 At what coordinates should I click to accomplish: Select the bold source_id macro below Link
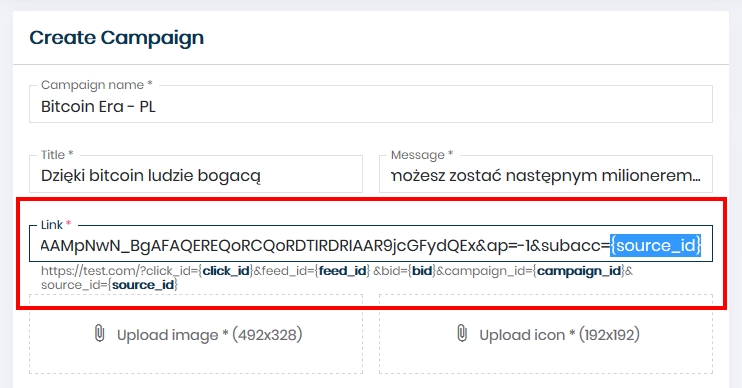click(x=143, y=285)
